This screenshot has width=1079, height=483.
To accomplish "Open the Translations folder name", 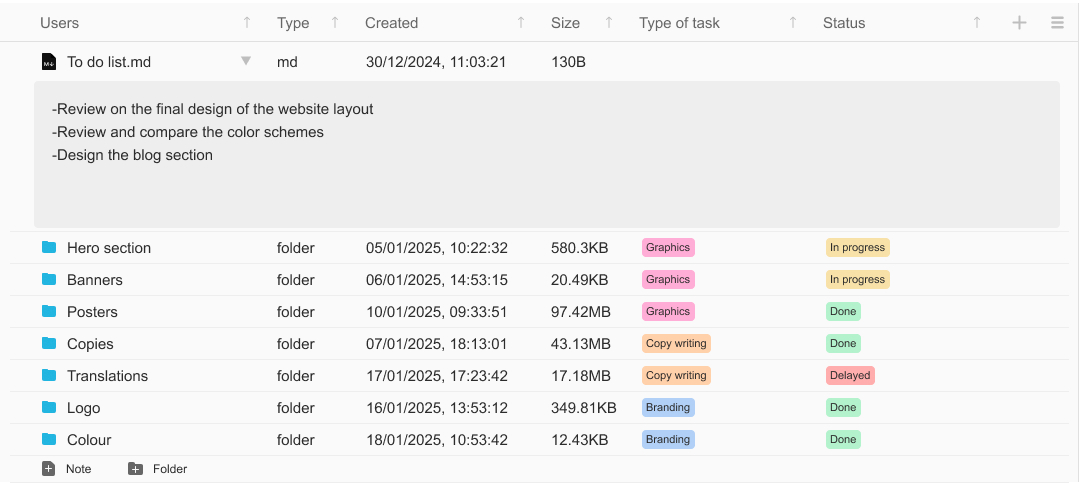I will [x=107, y=376].
